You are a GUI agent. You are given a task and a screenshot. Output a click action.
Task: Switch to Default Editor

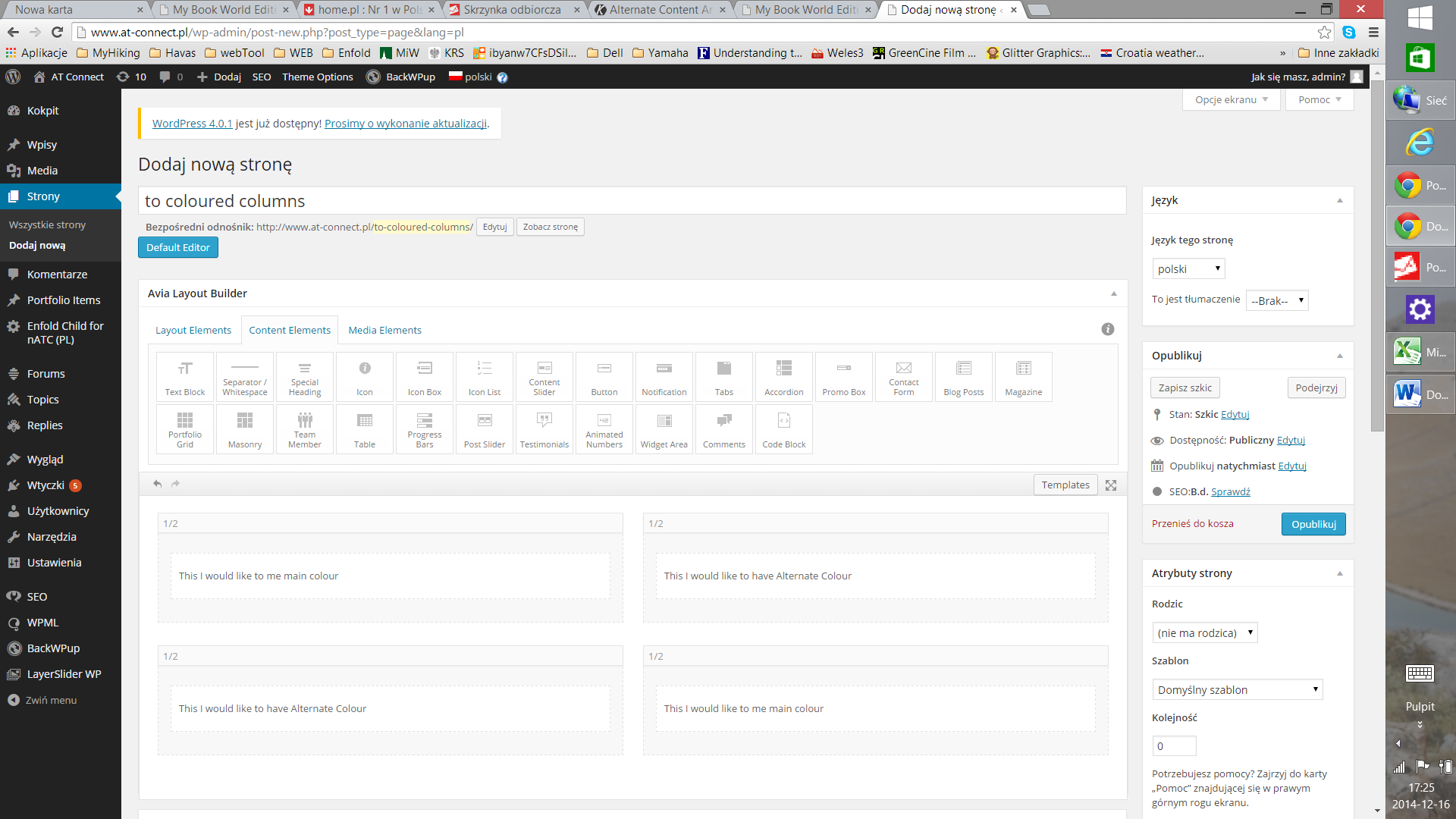click(x=178, y=247)
